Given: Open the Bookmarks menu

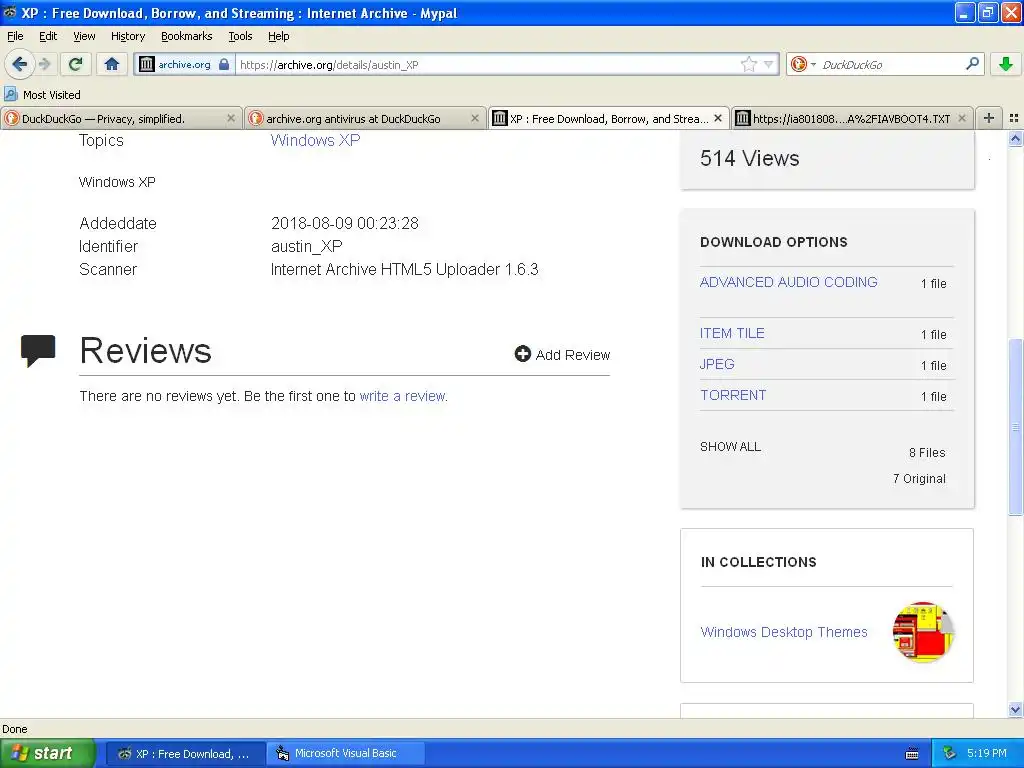Looking at the screenshot, I should pyautogui.click(x=187, y=36).
